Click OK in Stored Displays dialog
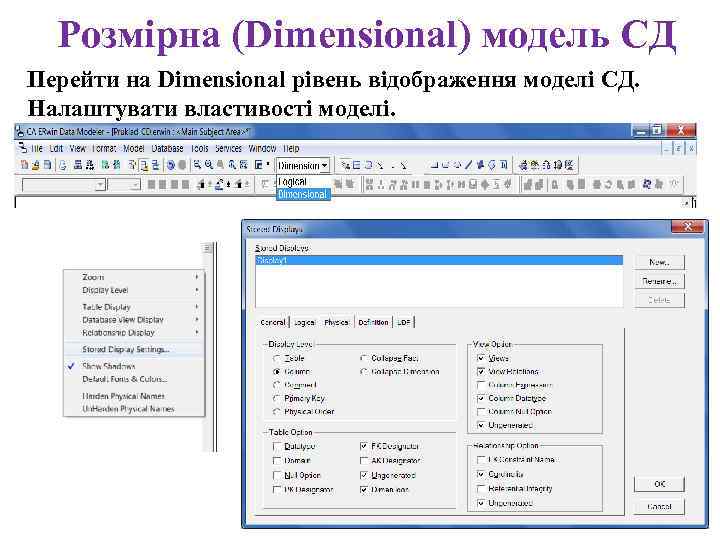This screenshot has width=720, height=540. tap(659, 484)
